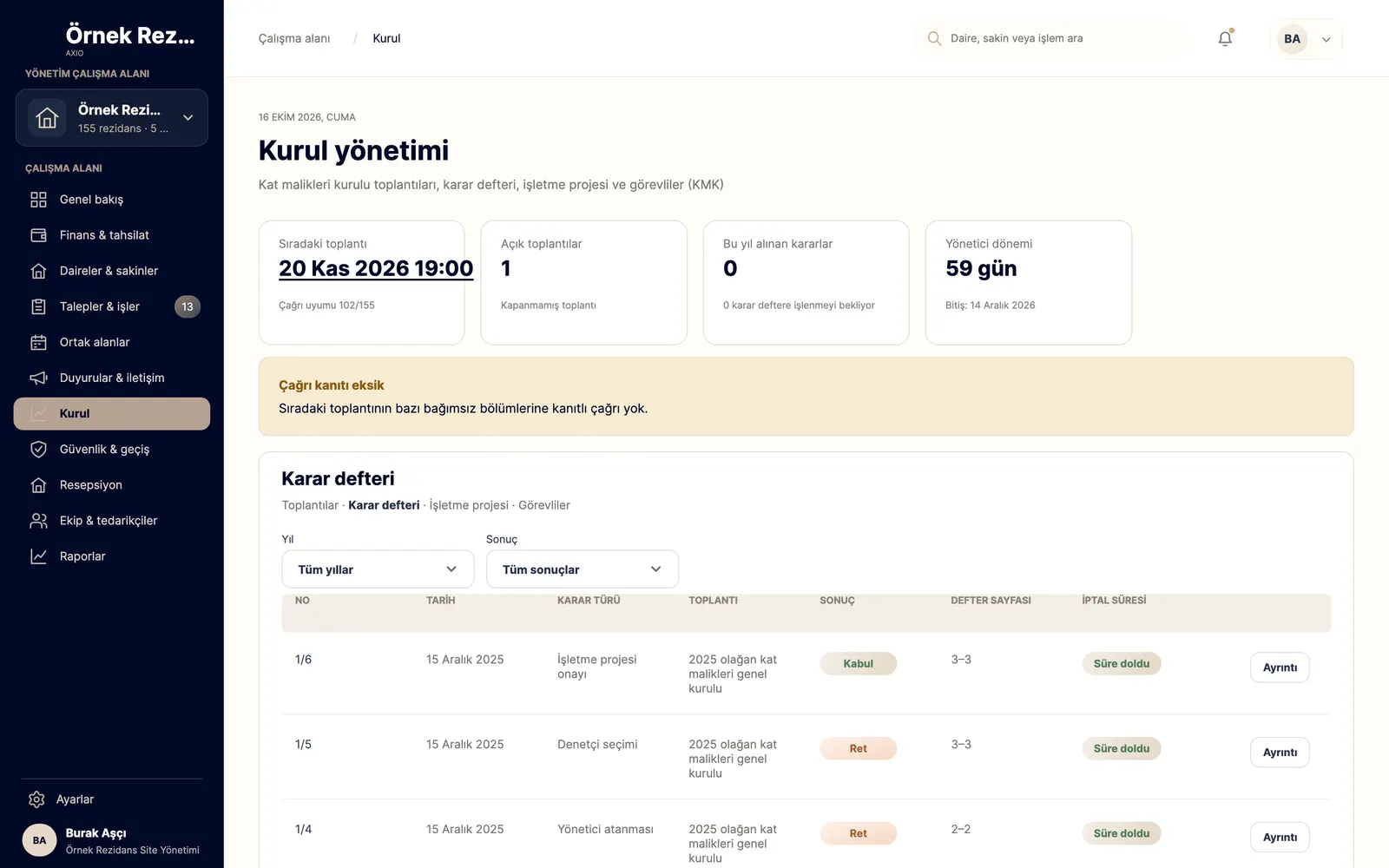Switch to the Toplantılar tab
Screen dimensions: 1389x868
[310, 505]
